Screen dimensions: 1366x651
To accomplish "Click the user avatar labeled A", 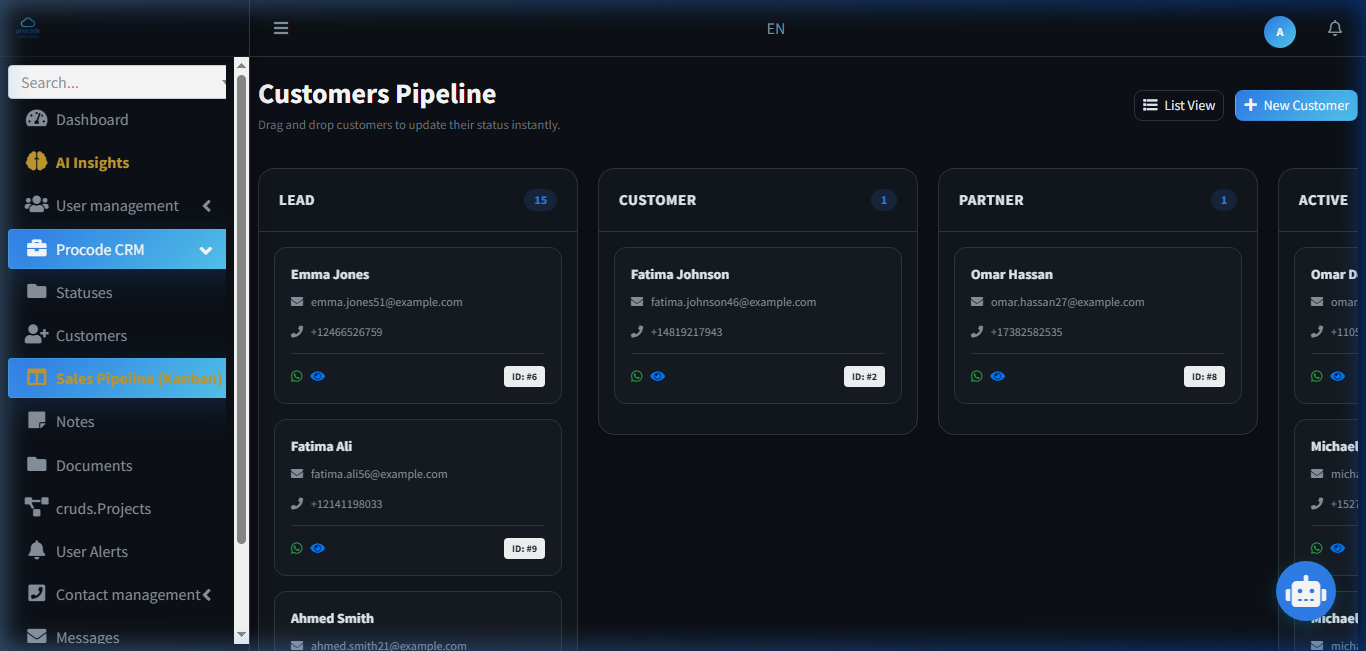I will pyautogui.click(x=1280, y=32).
